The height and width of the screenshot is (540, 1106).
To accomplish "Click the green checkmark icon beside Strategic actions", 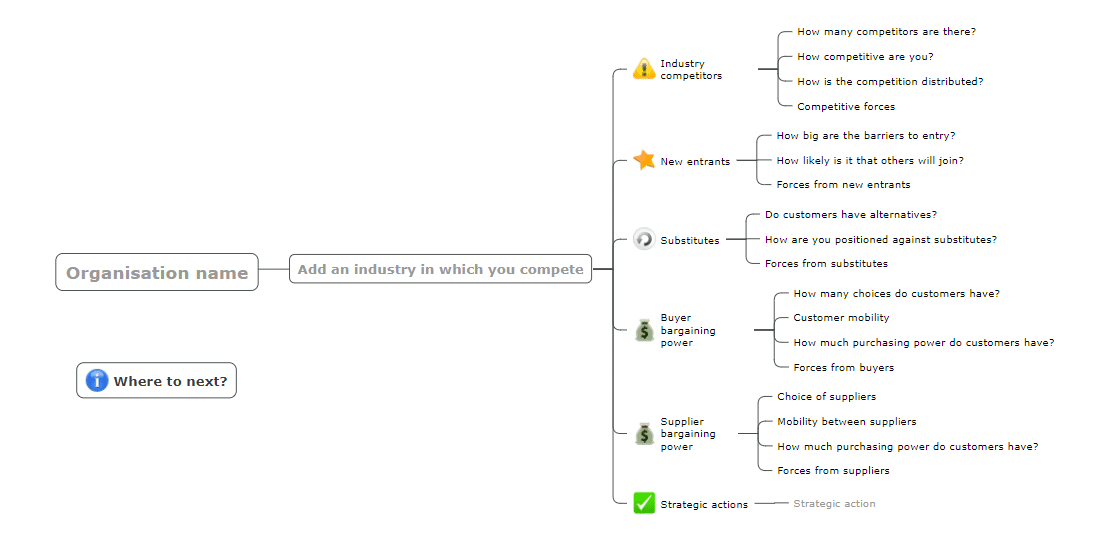I will pyautogui.click(x=644, y=503).
